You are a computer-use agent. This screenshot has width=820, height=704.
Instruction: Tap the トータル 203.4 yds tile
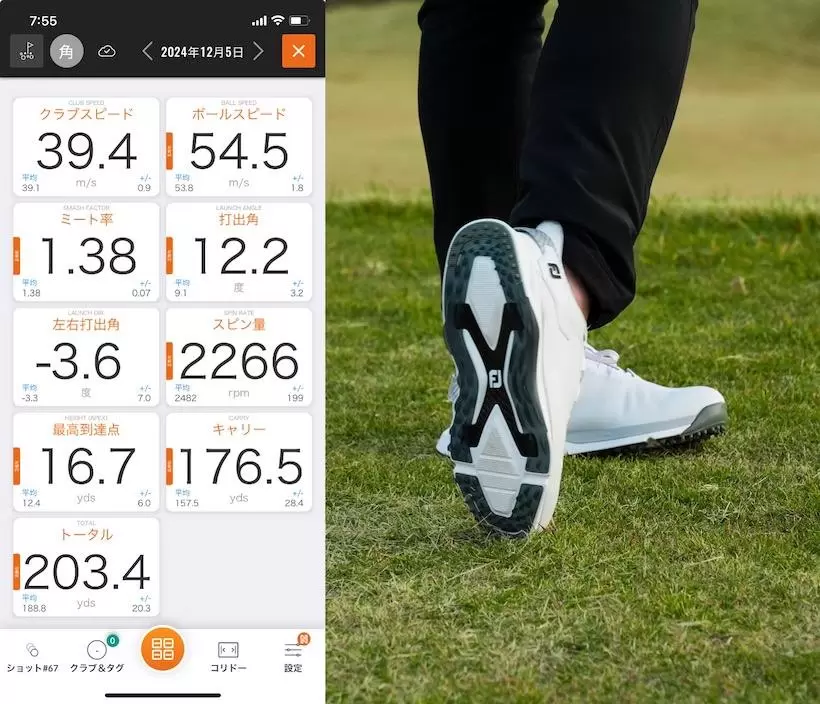click(x=86, y=567)
